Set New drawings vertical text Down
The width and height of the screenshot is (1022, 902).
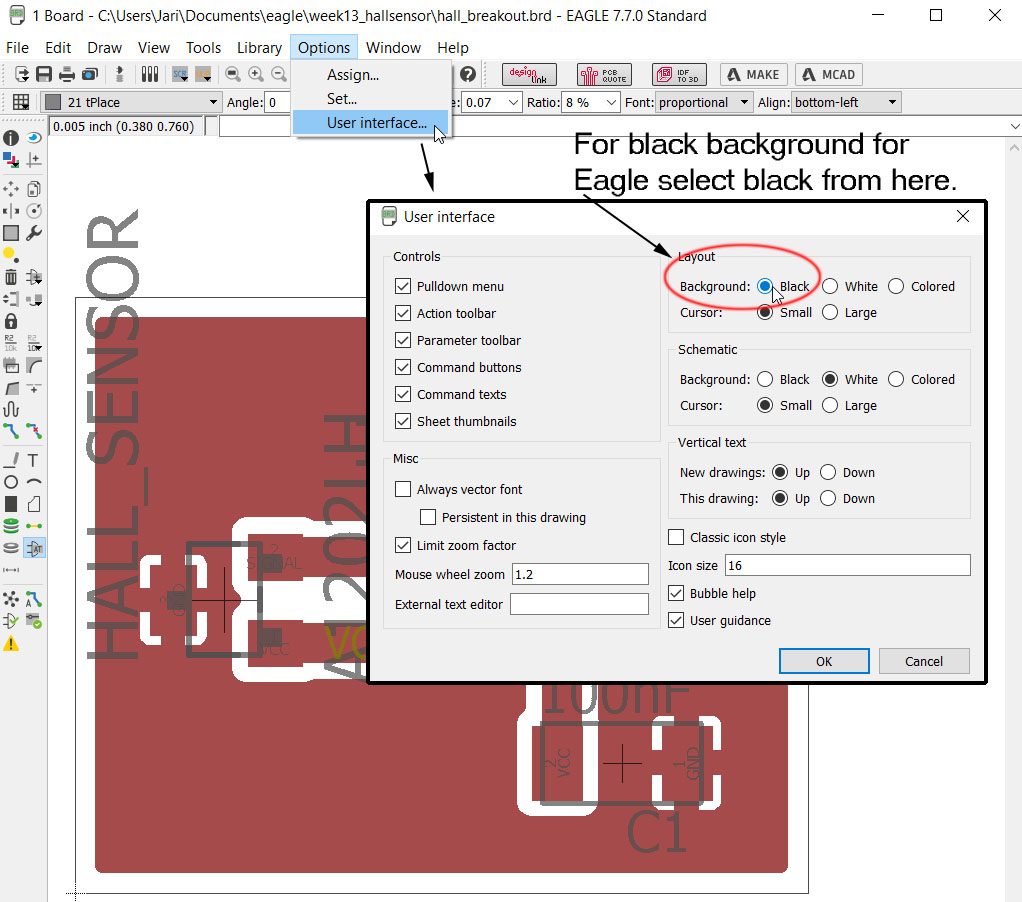(828, 473)
